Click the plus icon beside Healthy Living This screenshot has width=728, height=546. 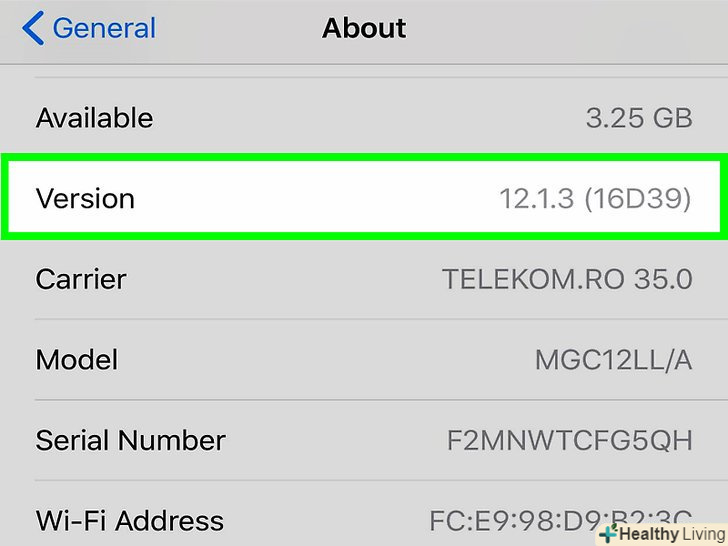pyautogui.click(x=608, y=535)
